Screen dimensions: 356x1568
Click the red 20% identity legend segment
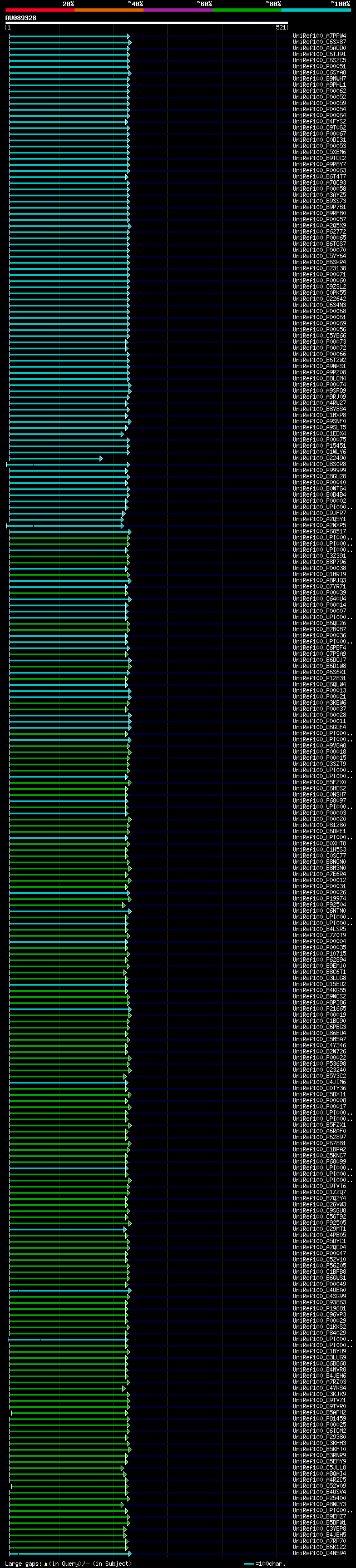39,10
